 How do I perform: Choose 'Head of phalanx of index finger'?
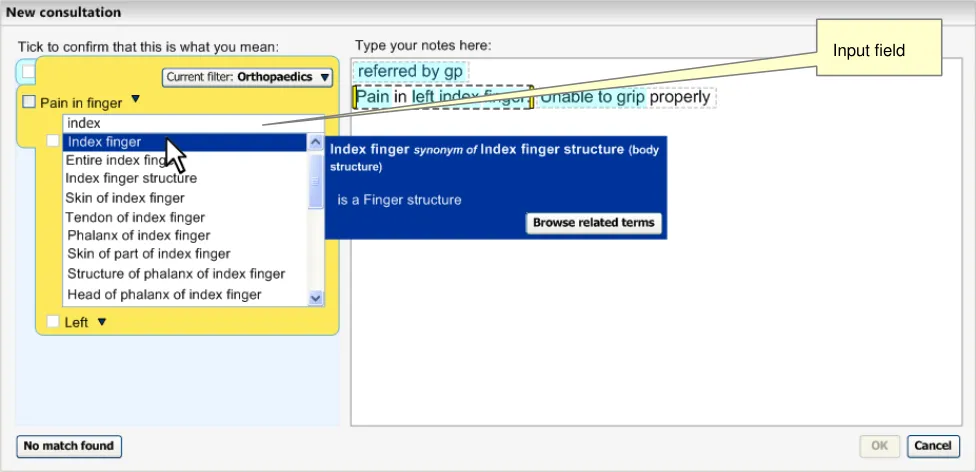click(164, 294)
